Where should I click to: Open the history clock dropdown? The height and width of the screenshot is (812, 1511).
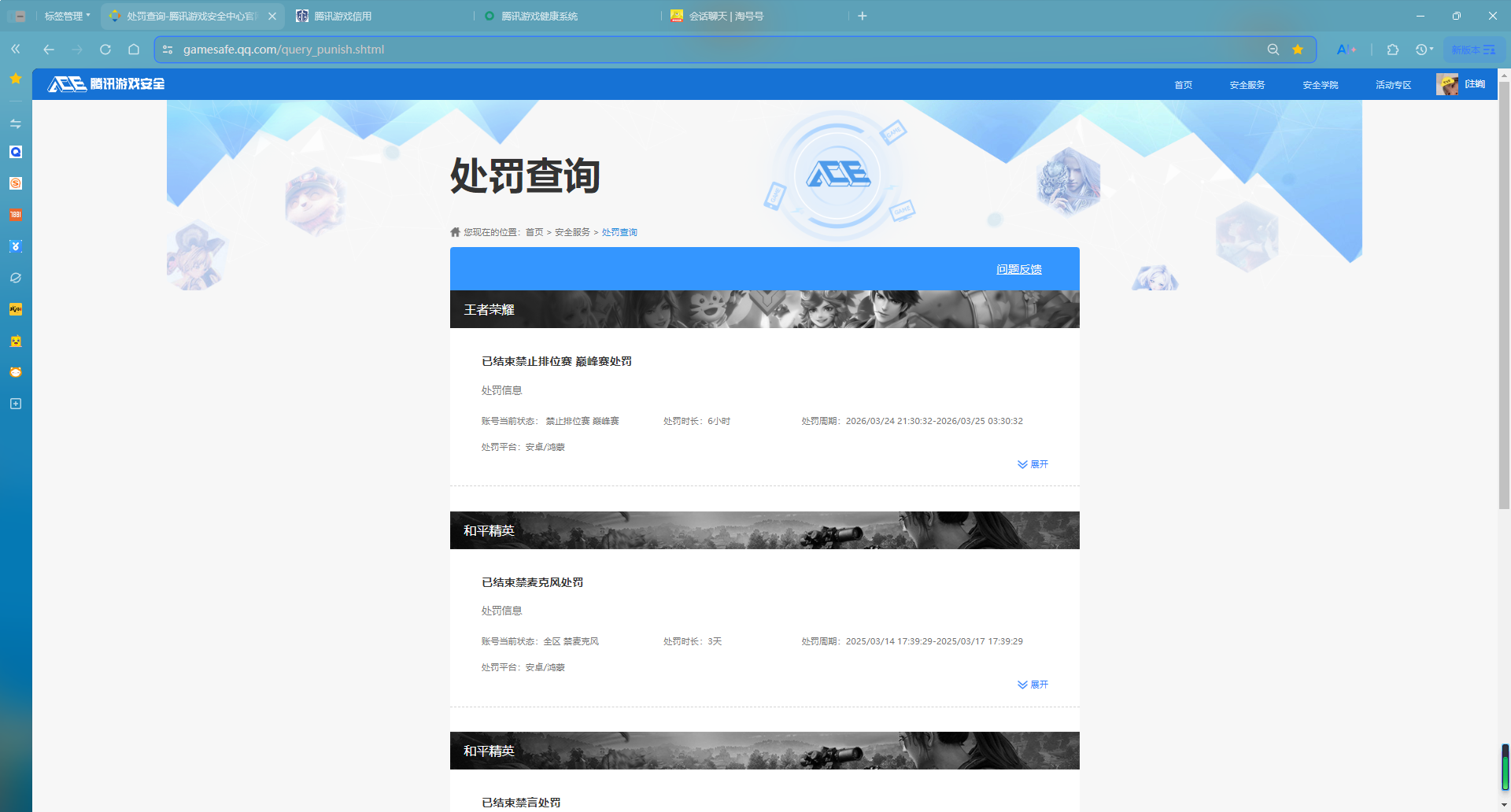coord(1424,50)
